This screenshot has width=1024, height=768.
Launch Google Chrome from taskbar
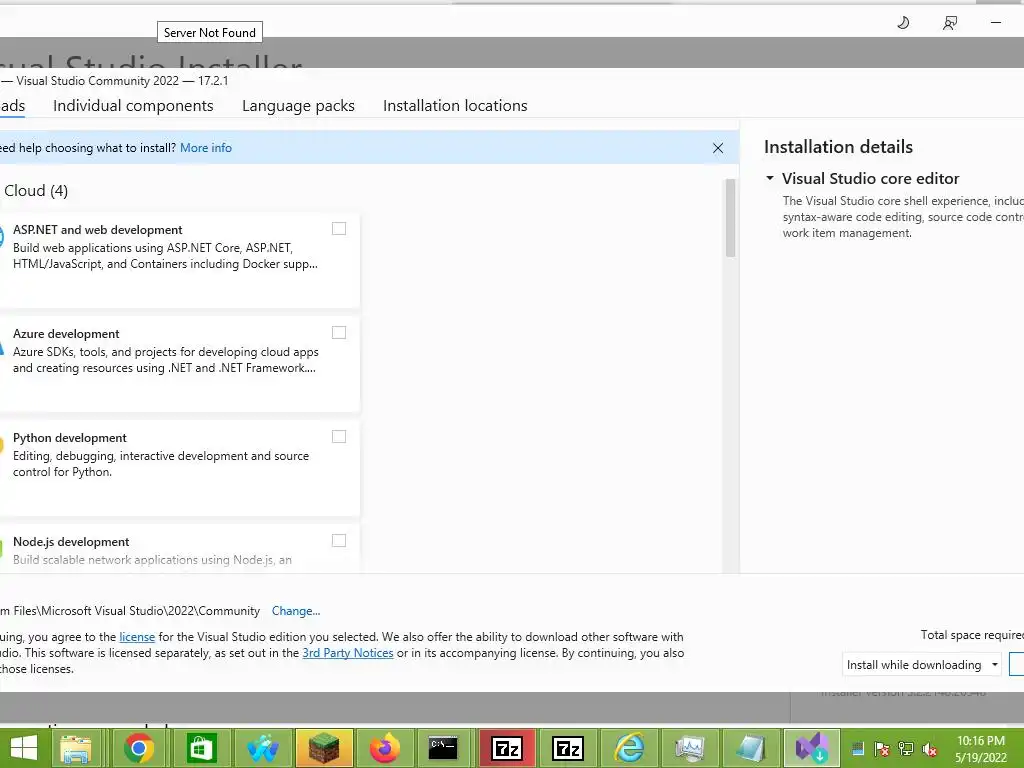point(138,748)
